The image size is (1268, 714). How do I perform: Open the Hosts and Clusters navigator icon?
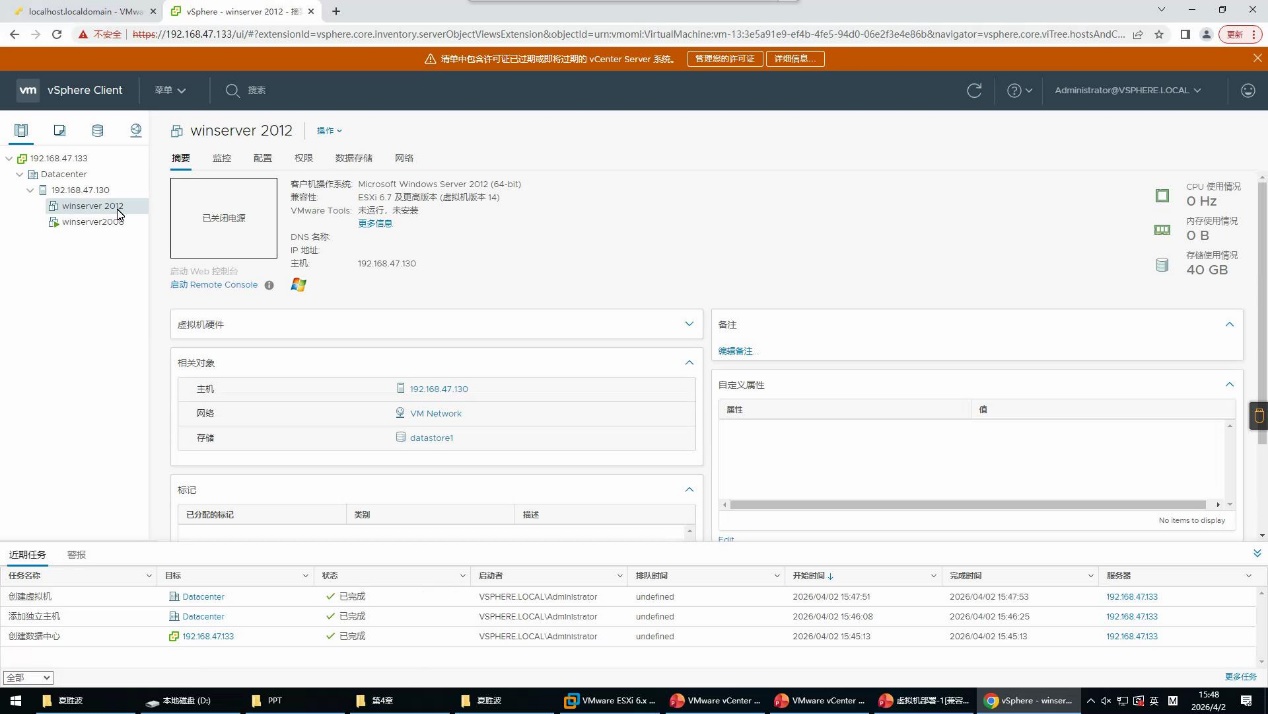click(21, 130)
